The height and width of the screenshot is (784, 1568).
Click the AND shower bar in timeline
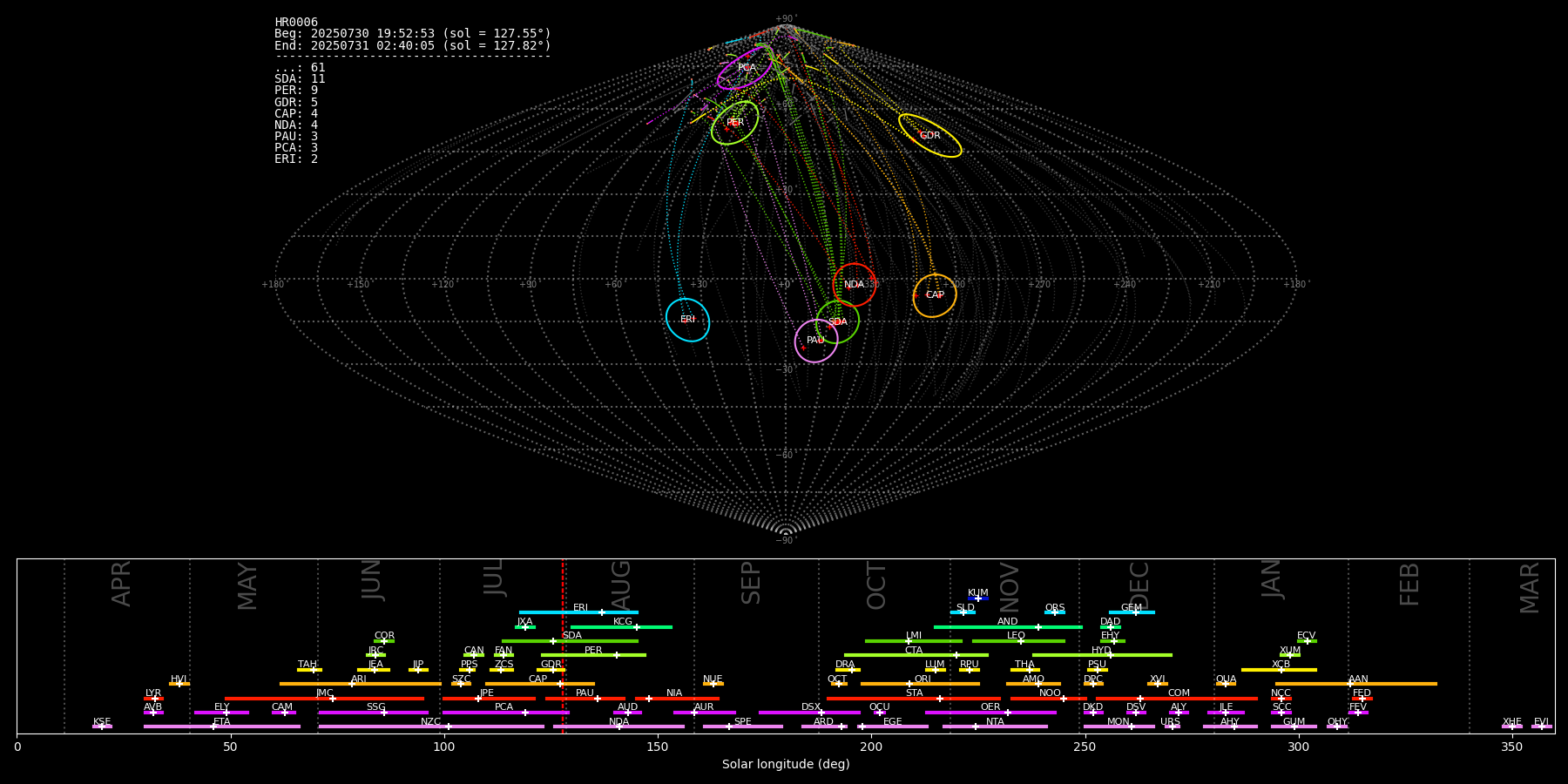click(1008, 626)
